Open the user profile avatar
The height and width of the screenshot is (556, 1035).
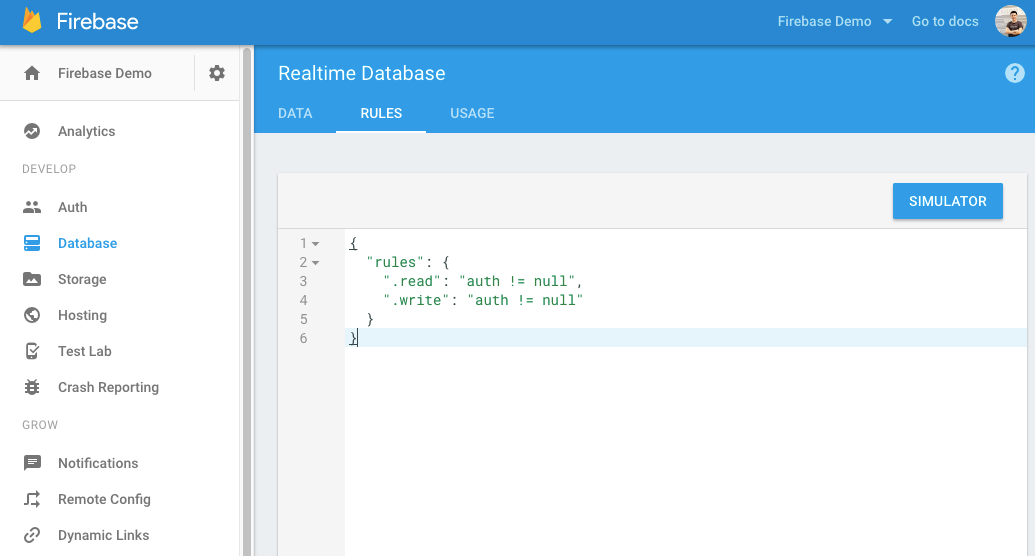[1011, 21]
